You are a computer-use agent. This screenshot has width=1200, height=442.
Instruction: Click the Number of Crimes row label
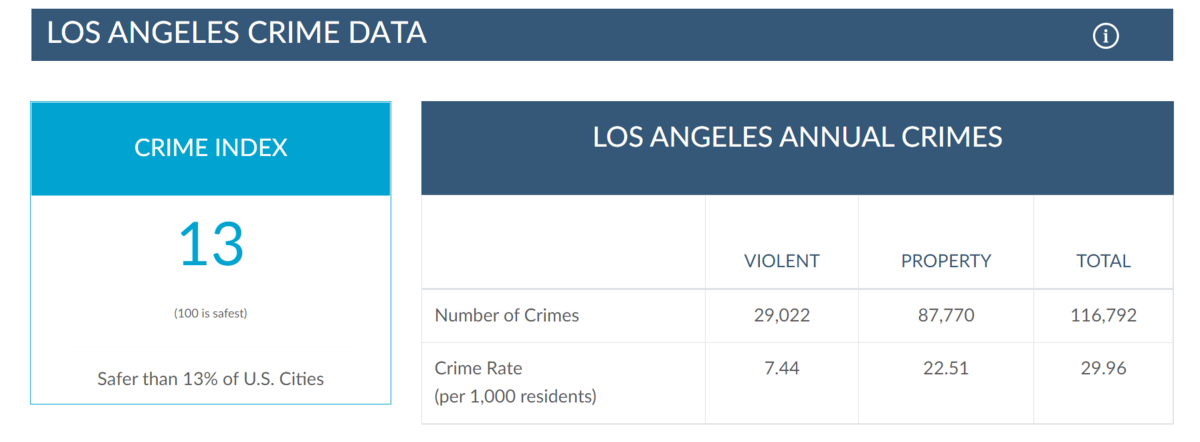tap(507, 315)
